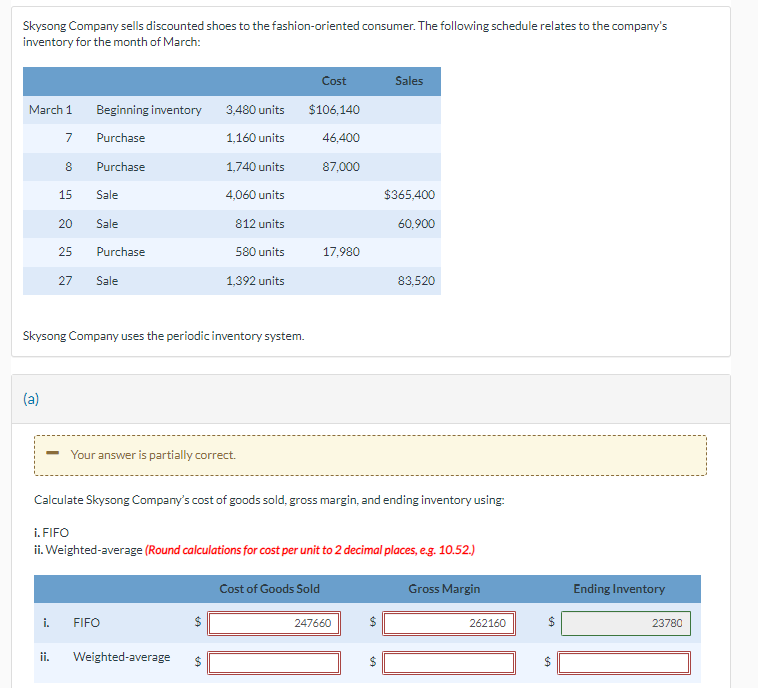Click the 3,480 units cell
This screenshot has height=688, width=758.
255,110
